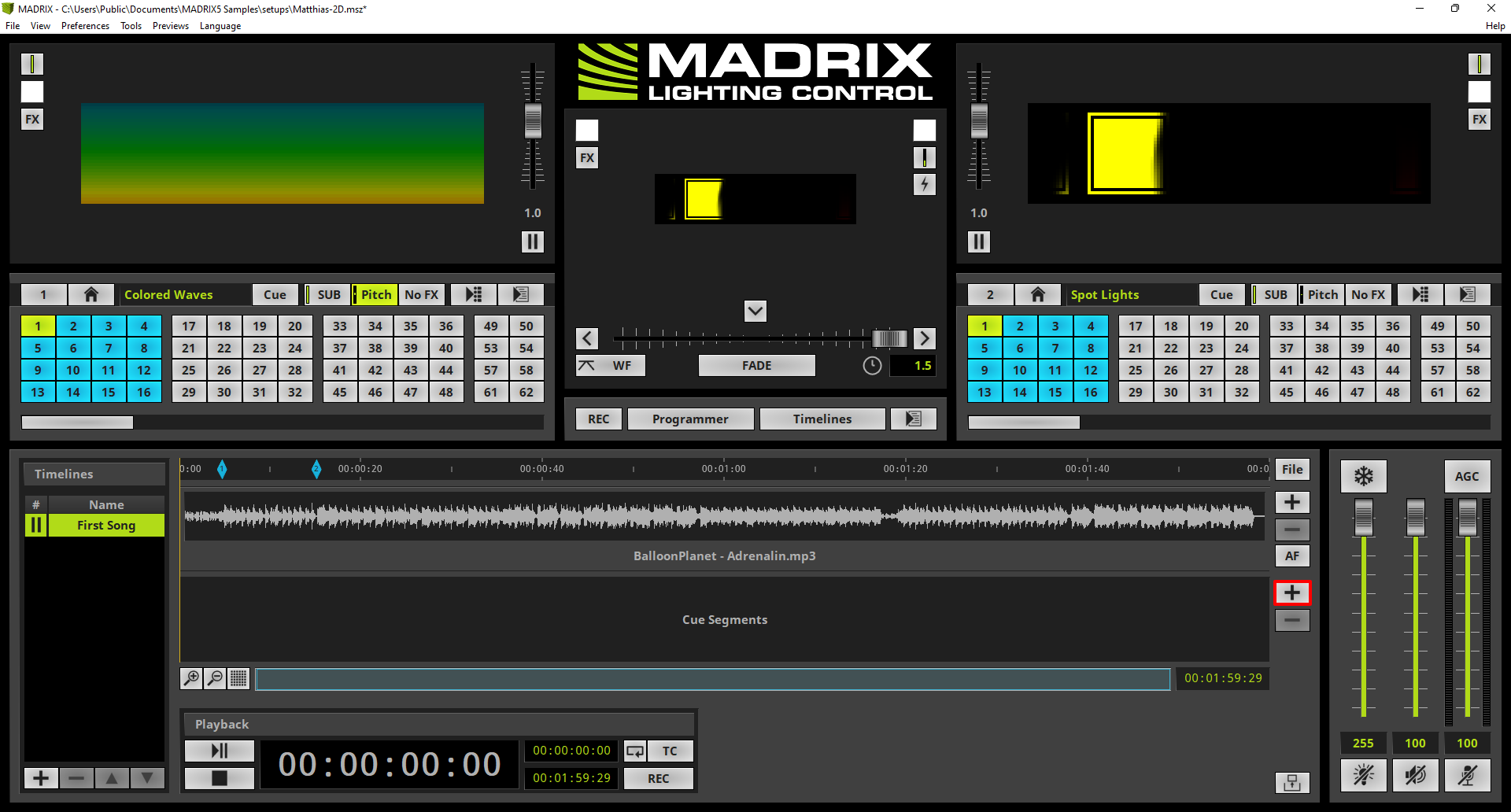Toggle the strobe lightning icon in center panel
Image resolution: width=1511 pixels, height=812 pixels.
(925, 185)
